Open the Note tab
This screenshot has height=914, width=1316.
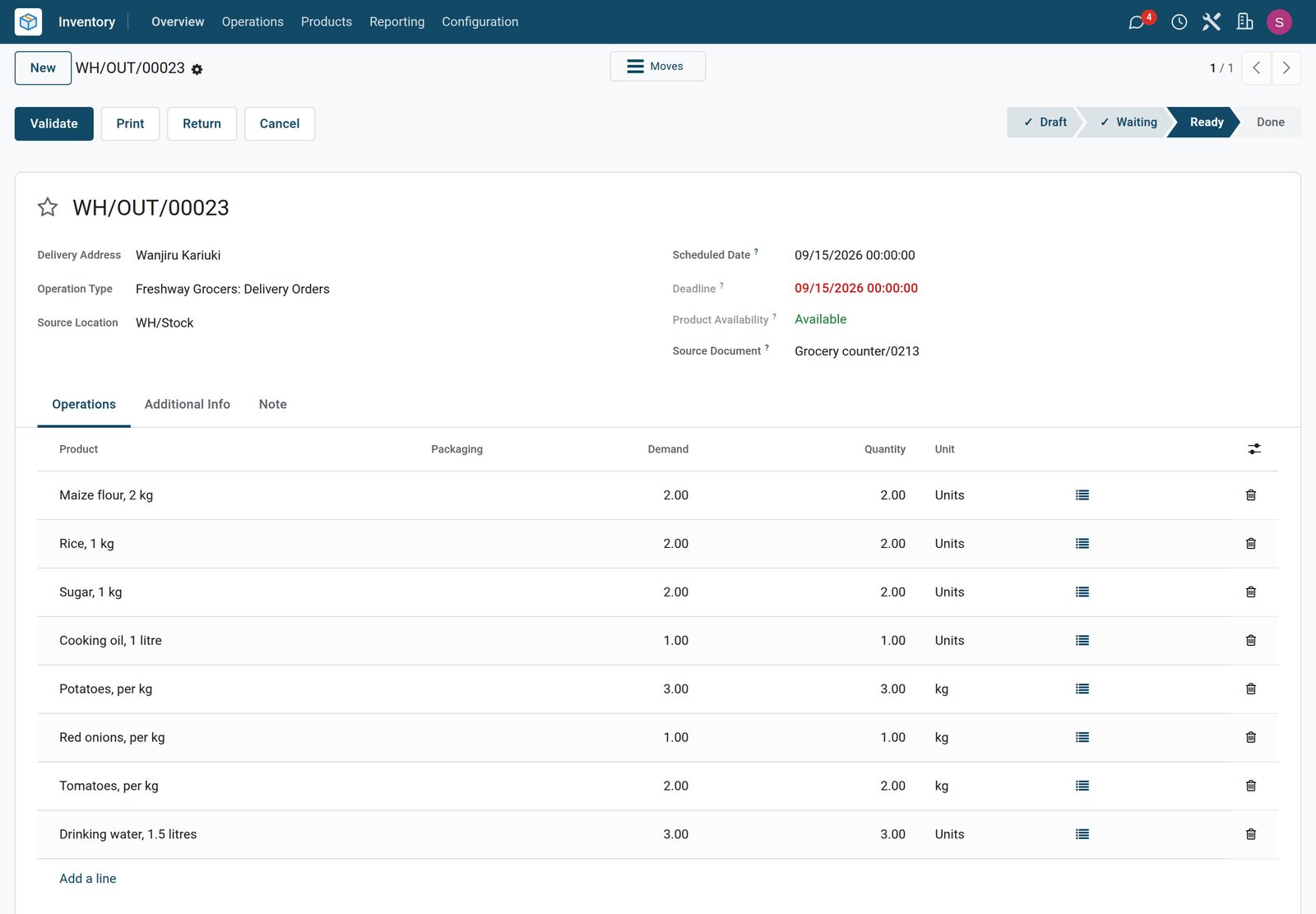273,404
